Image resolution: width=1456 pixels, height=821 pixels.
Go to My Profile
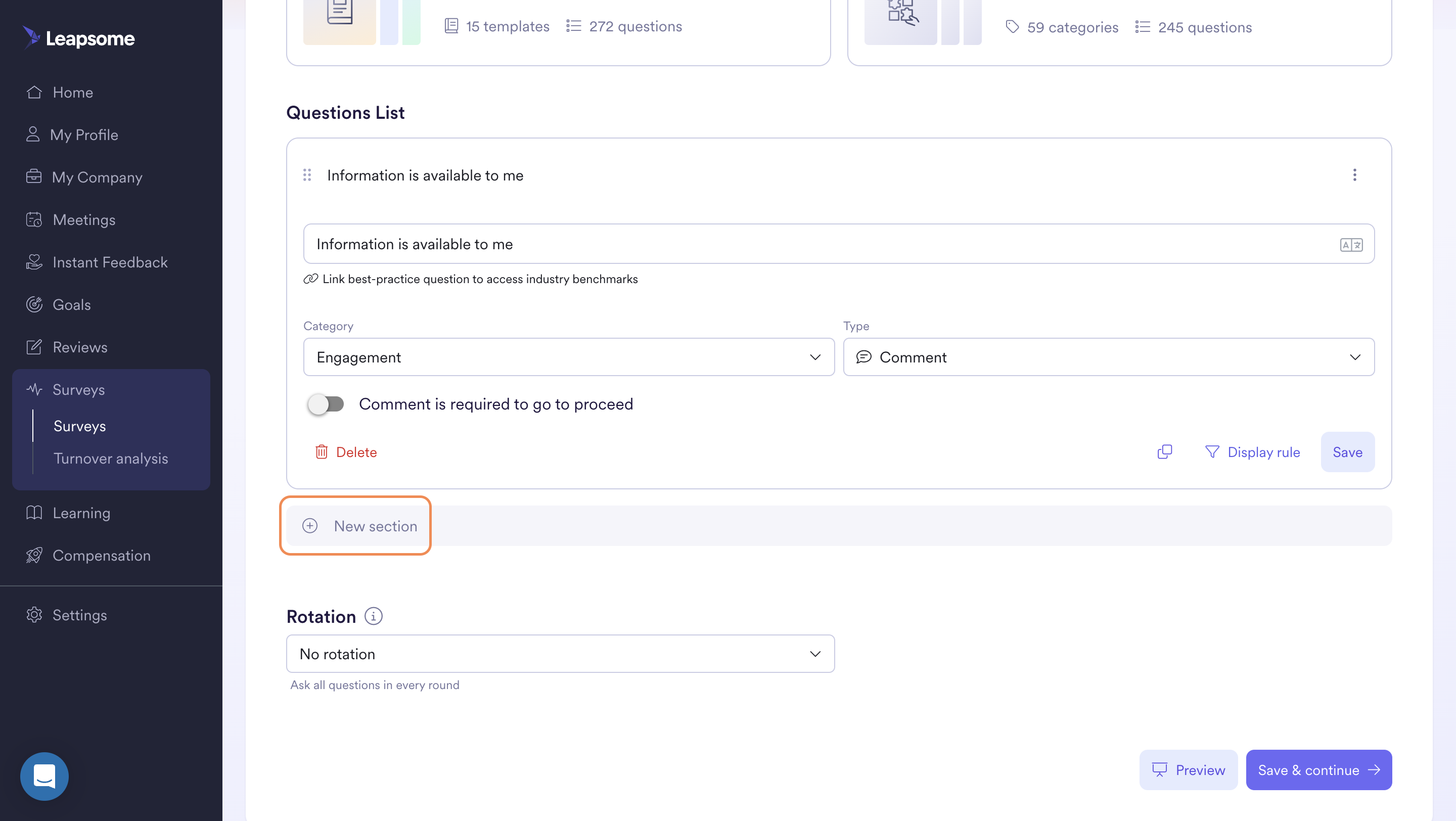[x=83, y=134]
